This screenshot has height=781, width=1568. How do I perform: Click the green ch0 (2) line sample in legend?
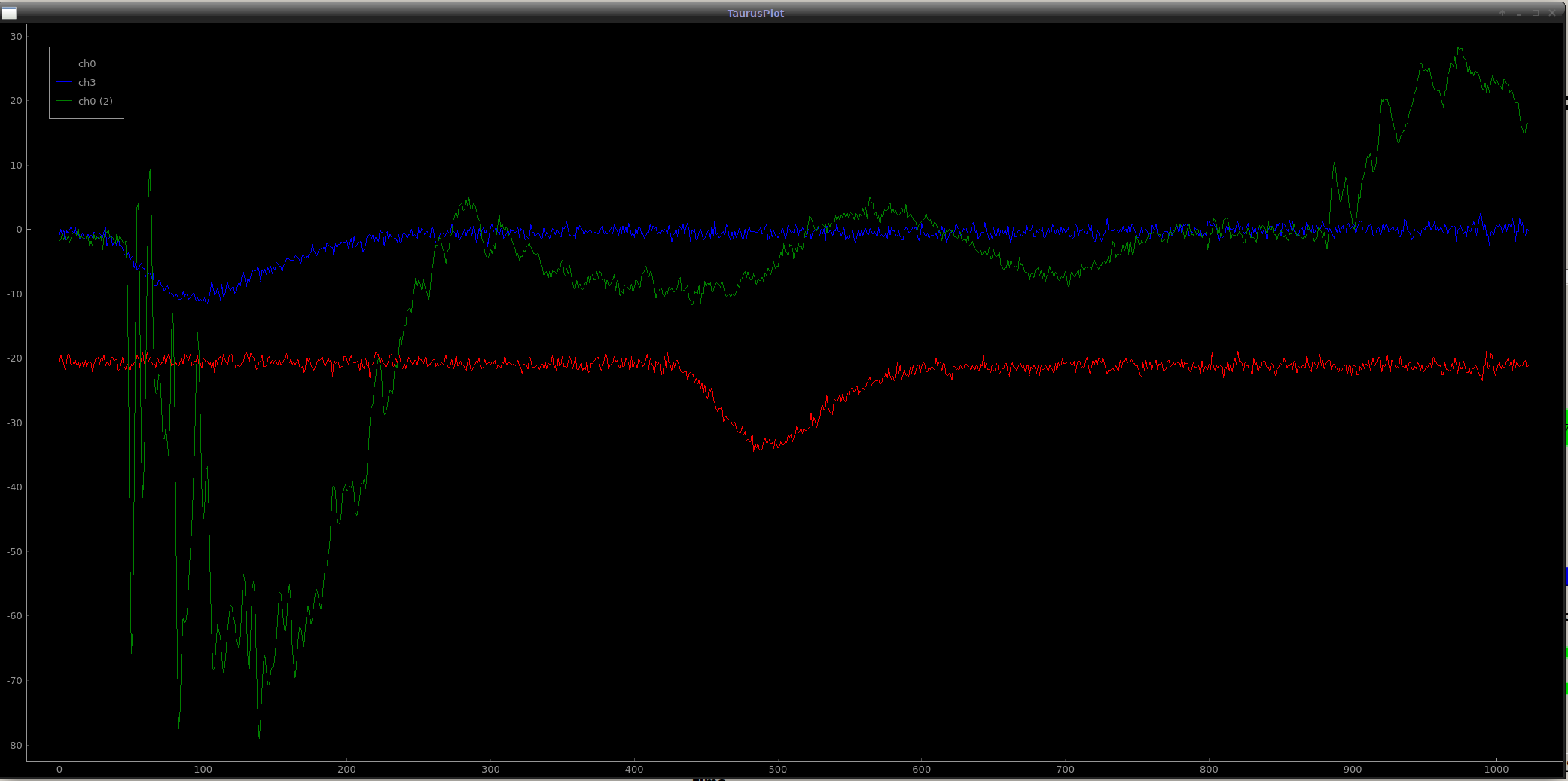click(x=65, y=102)
